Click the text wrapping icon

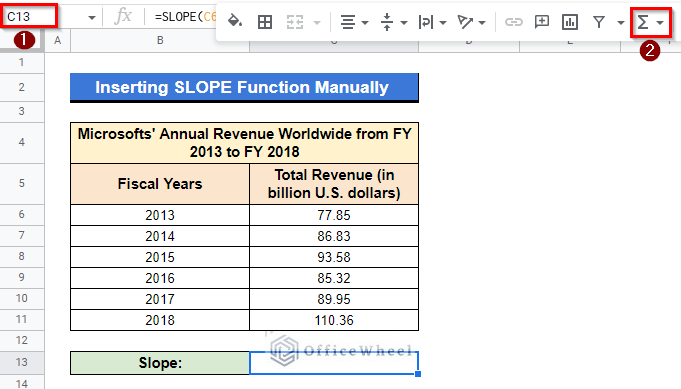pyautogui.click(x=426, y=22)
